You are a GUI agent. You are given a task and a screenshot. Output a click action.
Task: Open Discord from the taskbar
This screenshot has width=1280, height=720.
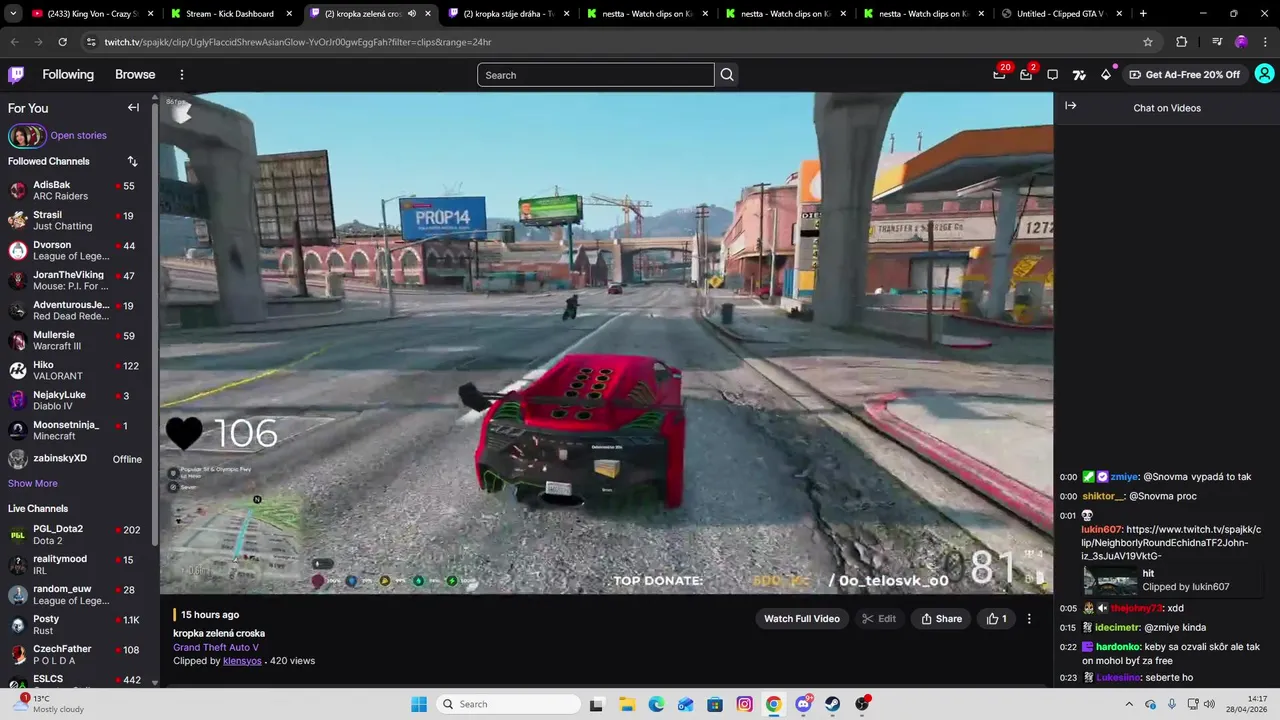click(803, 704)
